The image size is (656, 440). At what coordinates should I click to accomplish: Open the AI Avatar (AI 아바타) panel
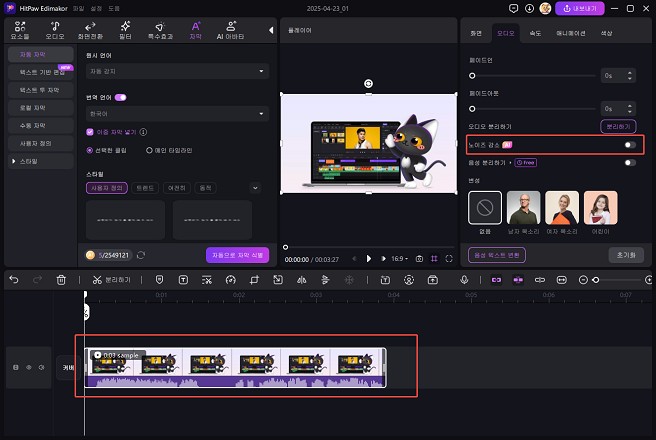click(231, 30)
